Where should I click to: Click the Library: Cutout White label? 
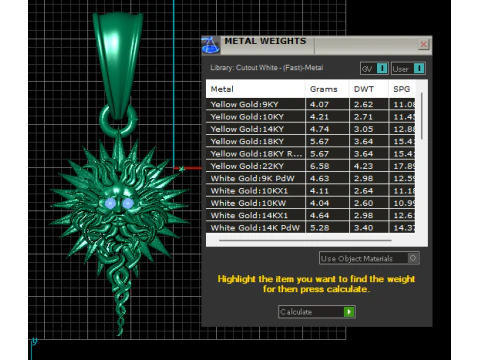pos(267,68)
